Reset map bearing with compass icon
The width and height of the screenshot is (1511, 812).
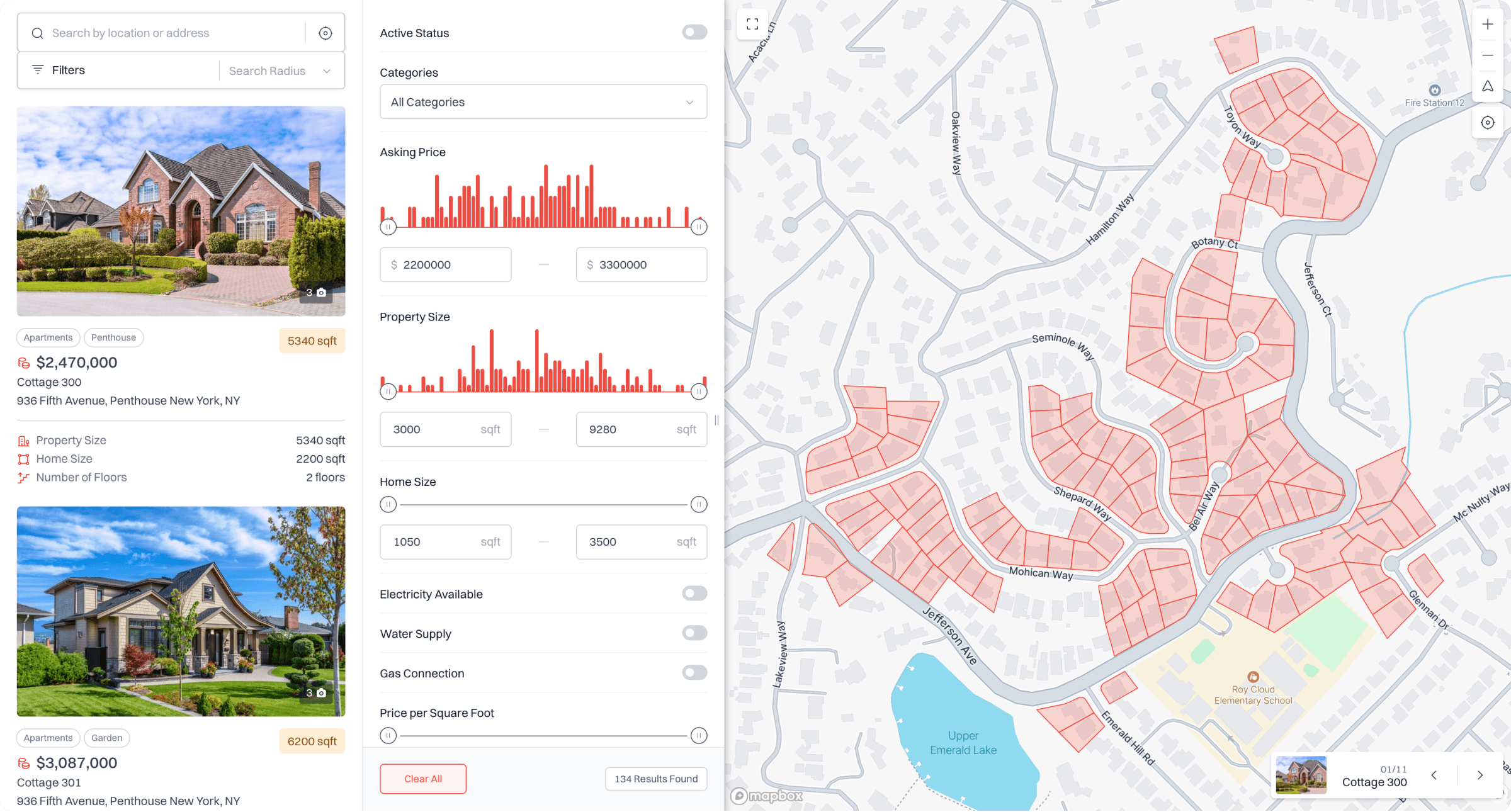point(1488,86)
